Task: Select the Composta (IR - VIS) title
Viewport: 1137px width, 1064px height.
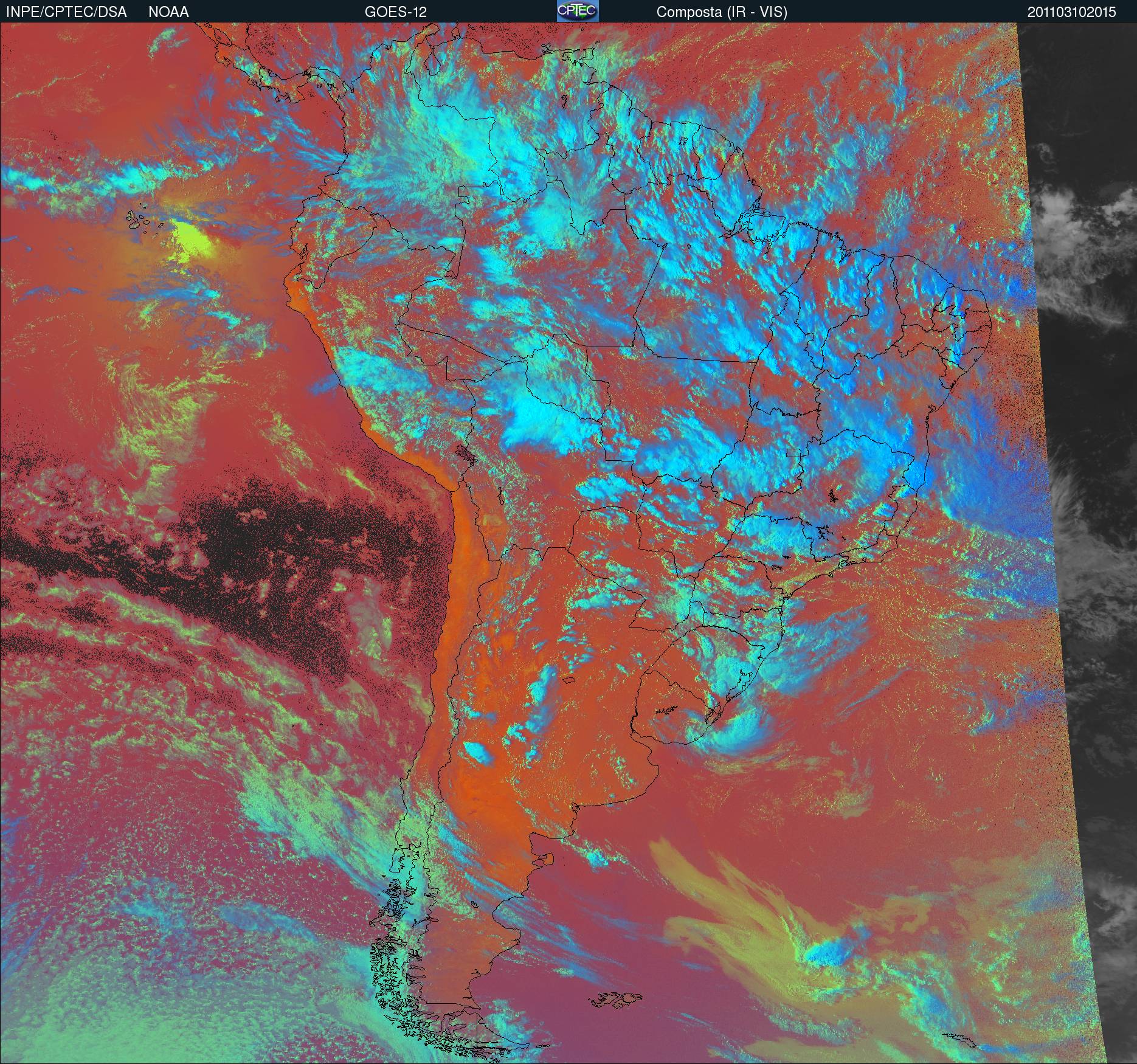Action: pyautogui.click(x=722, y=12)
